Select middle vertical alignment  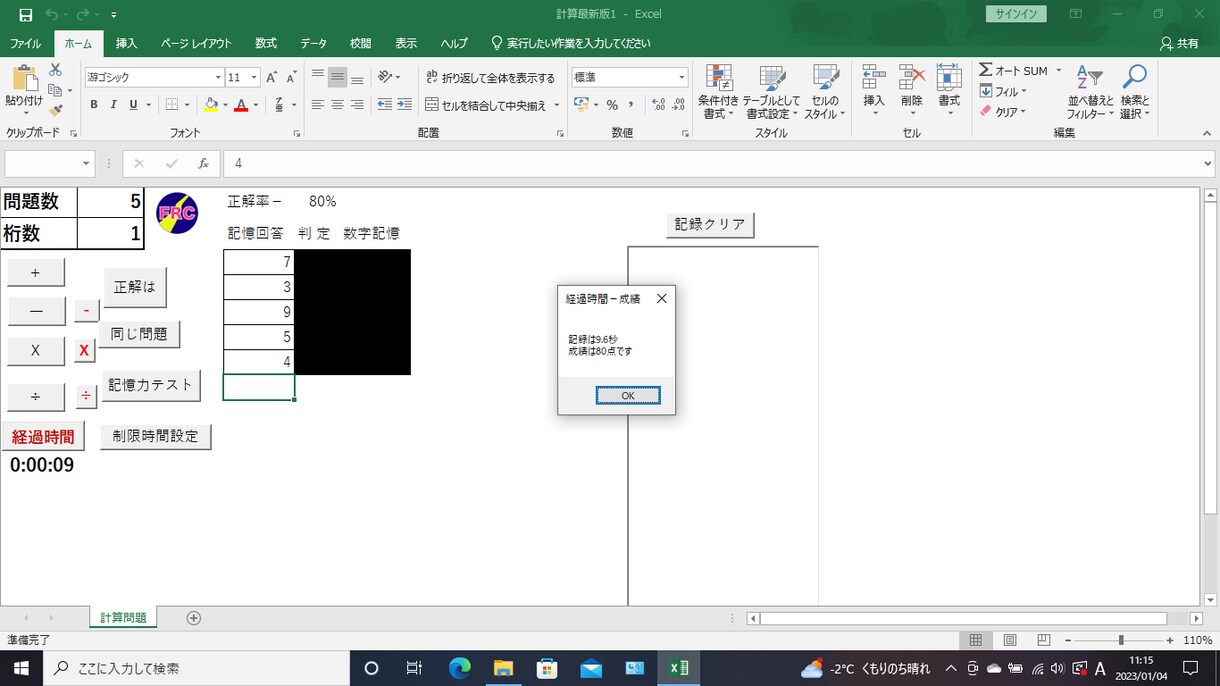click(337, 77)
